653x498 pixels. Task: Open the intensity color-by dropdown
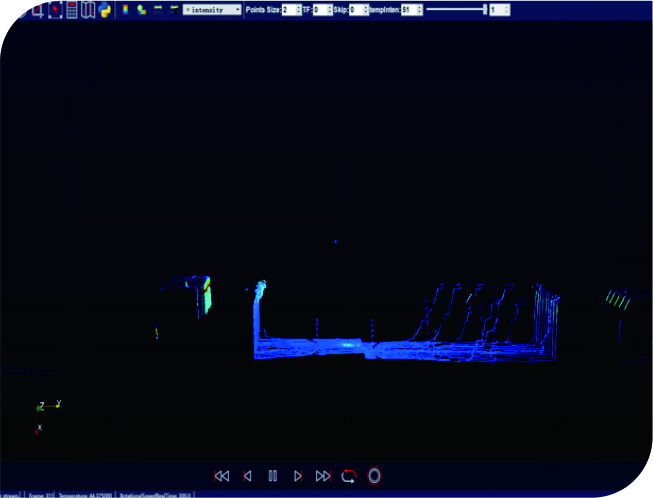click(x=212, y=10)
